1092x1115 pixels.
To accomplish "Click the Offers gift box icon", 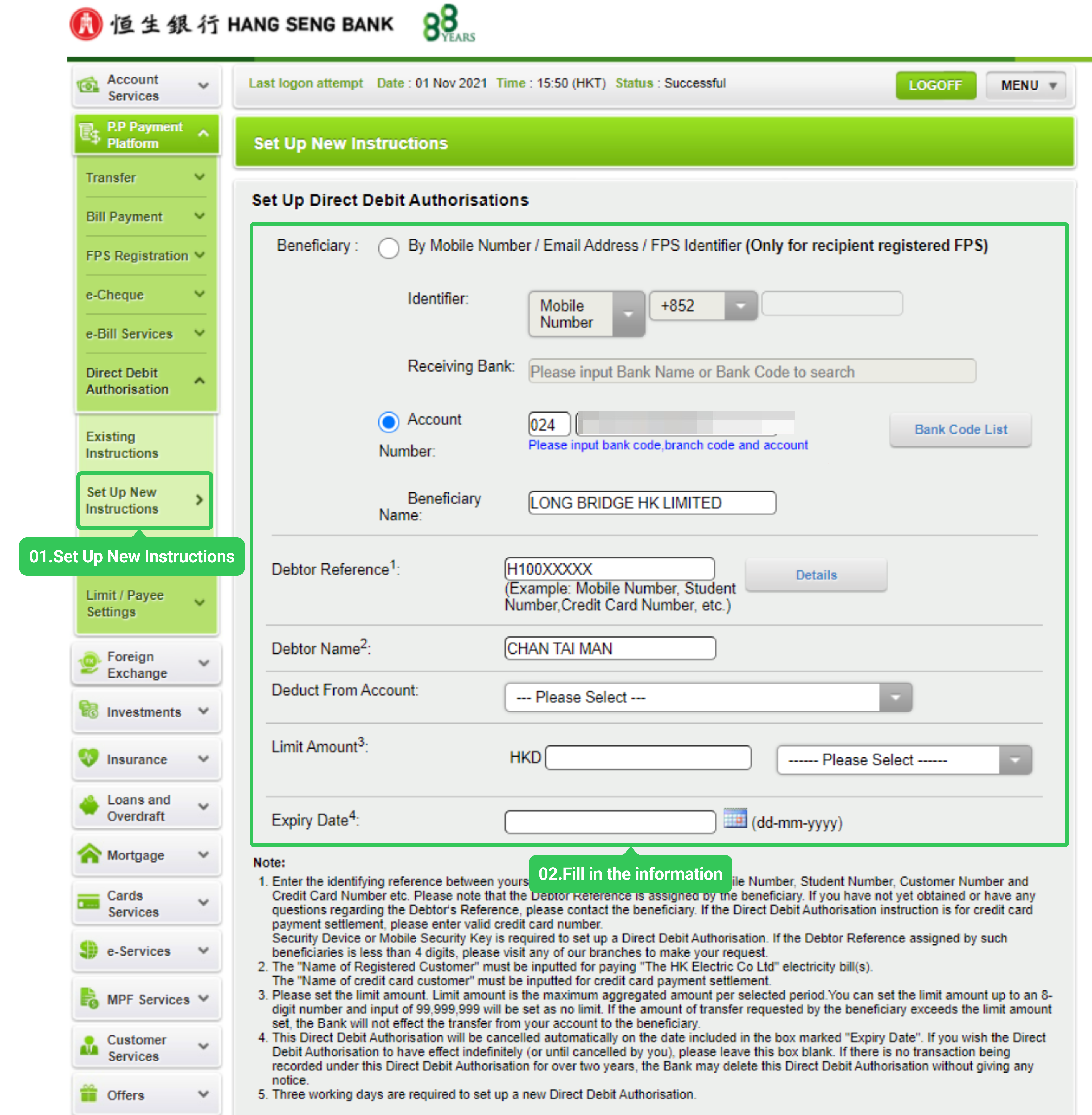I will pos(89,1093).
